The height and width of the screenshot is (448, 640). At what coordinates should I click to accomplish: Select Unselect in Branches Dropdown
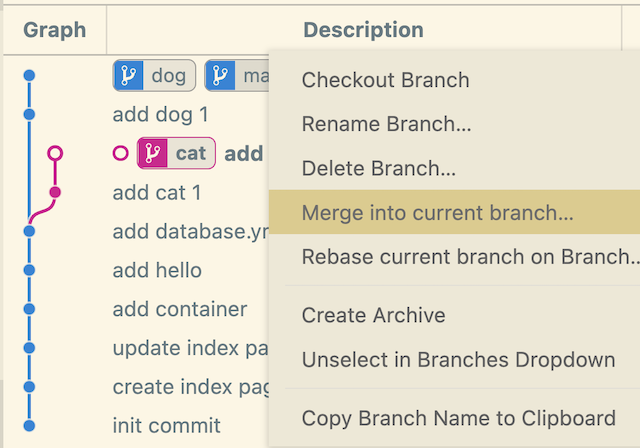tap(458, 360)
